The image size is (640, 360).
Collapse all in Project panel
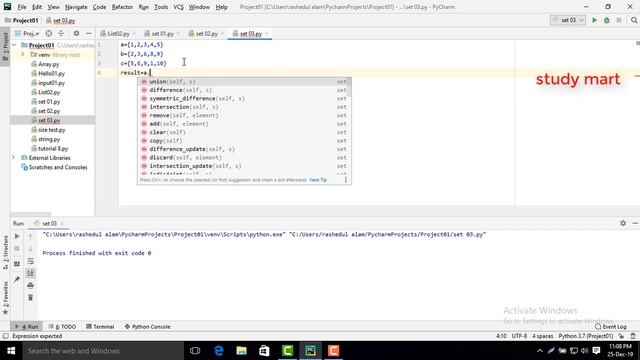61,33
